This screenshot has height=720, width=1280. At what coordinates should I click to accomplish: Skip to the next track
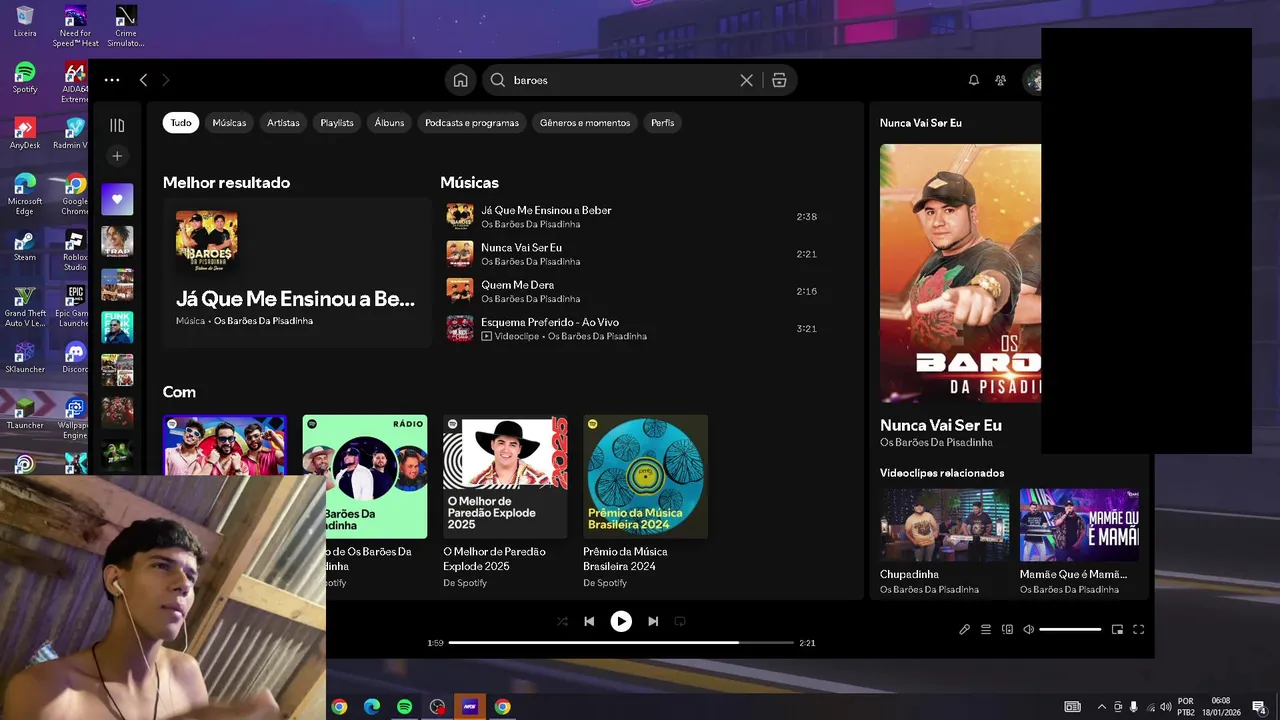(x=653, y=621)
